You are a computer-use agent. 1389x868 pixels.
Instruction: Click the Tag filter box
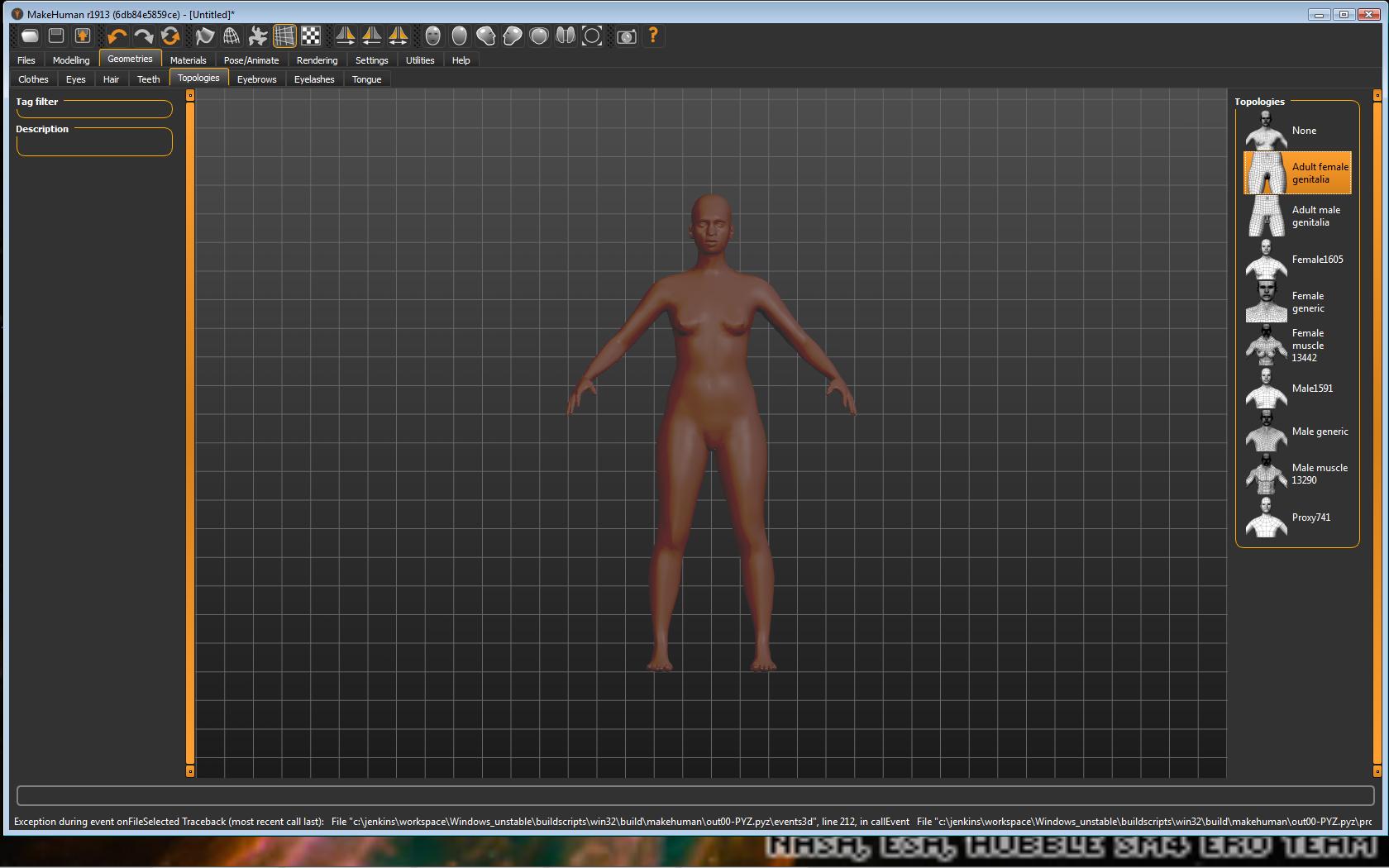click(x=94, y=110)
